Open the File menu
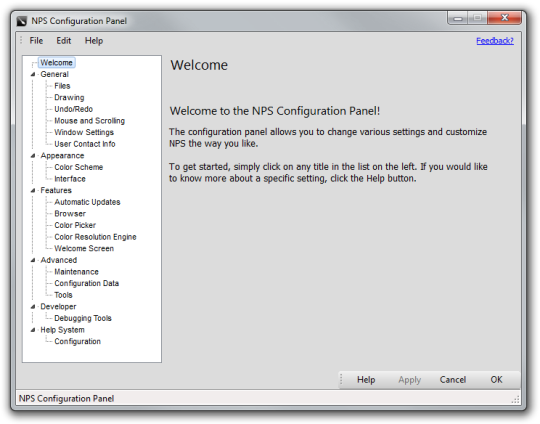 coord(36,41)
